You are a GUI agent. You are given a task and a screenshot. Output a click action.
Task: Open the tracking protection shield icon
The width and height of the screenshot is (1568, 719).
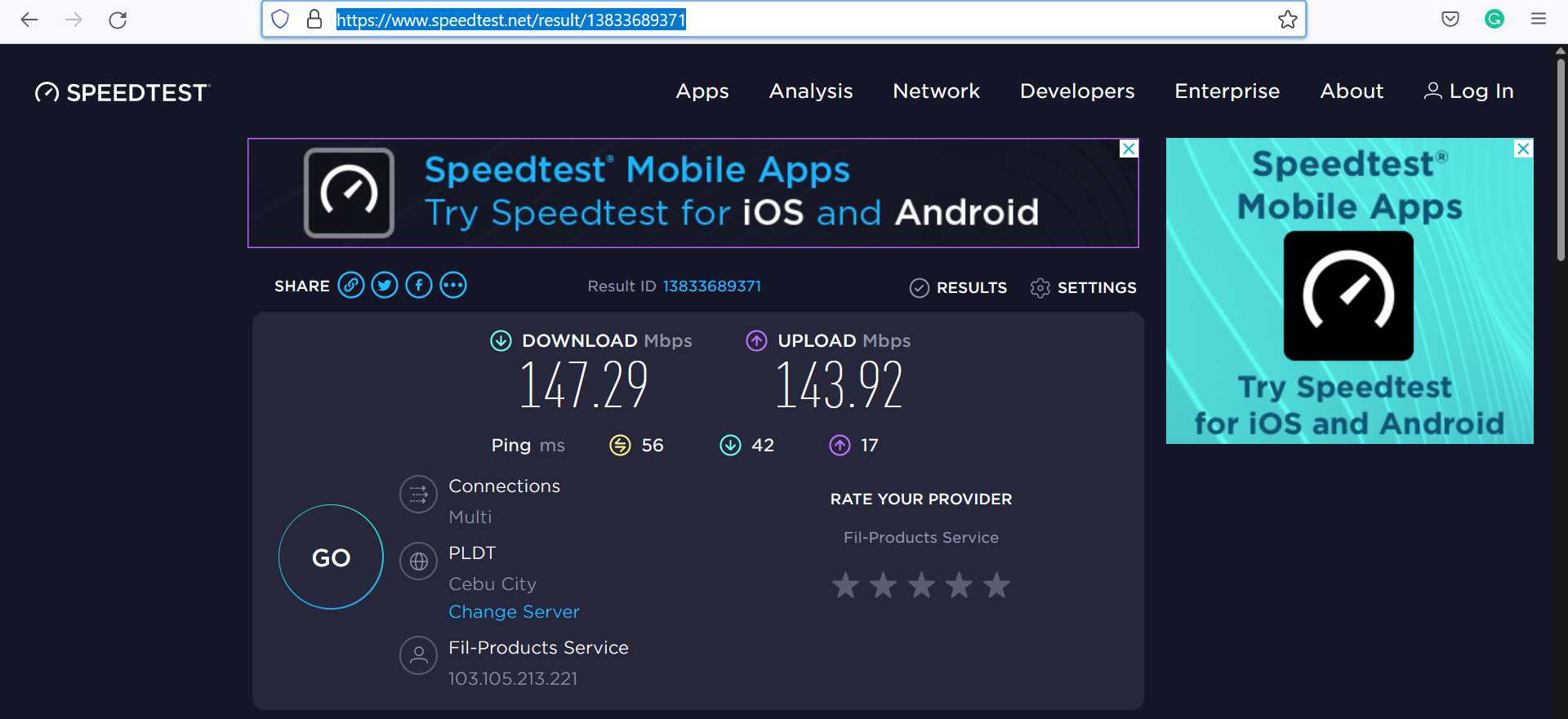pyautogui.click(x=280, y=20)
